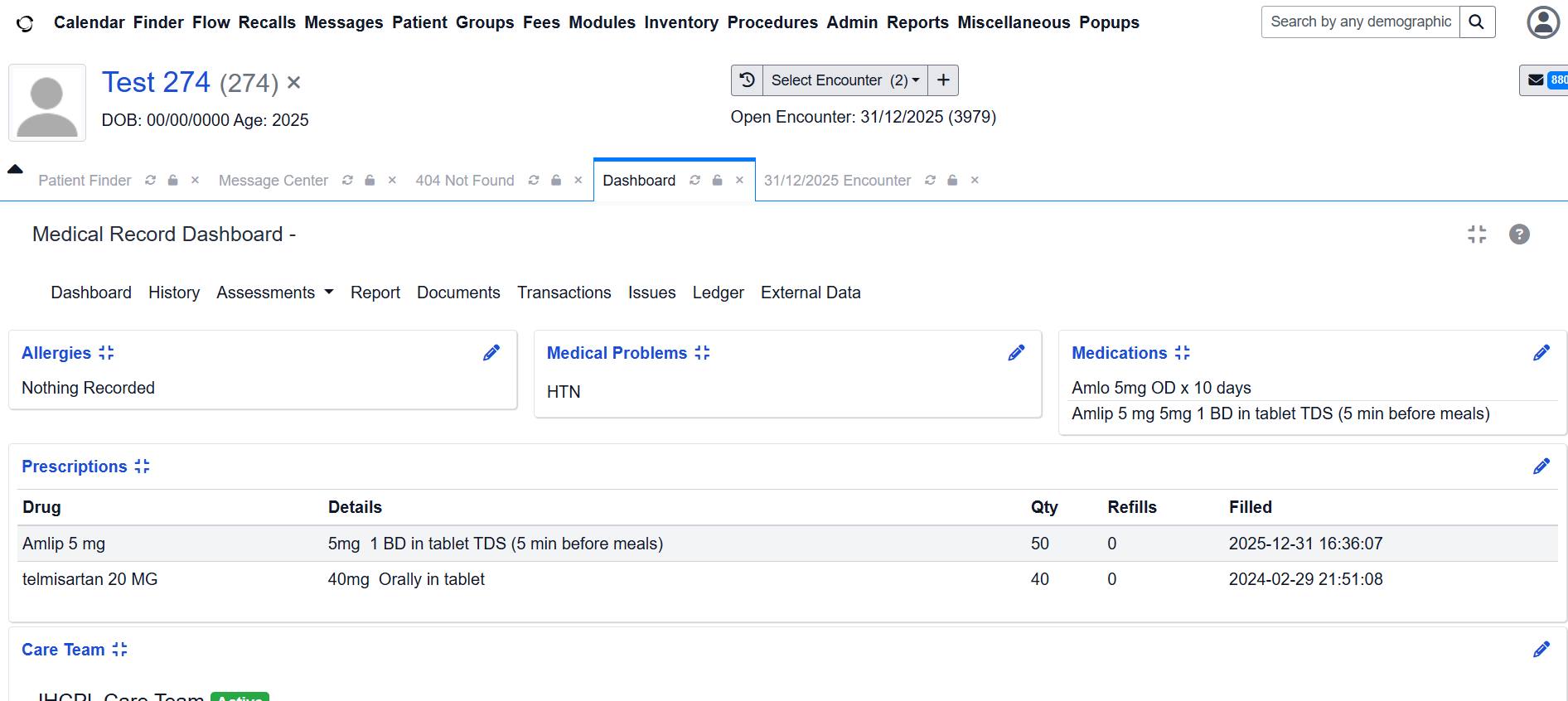Collapse the Prescriptions section

[x=143, y=467]
